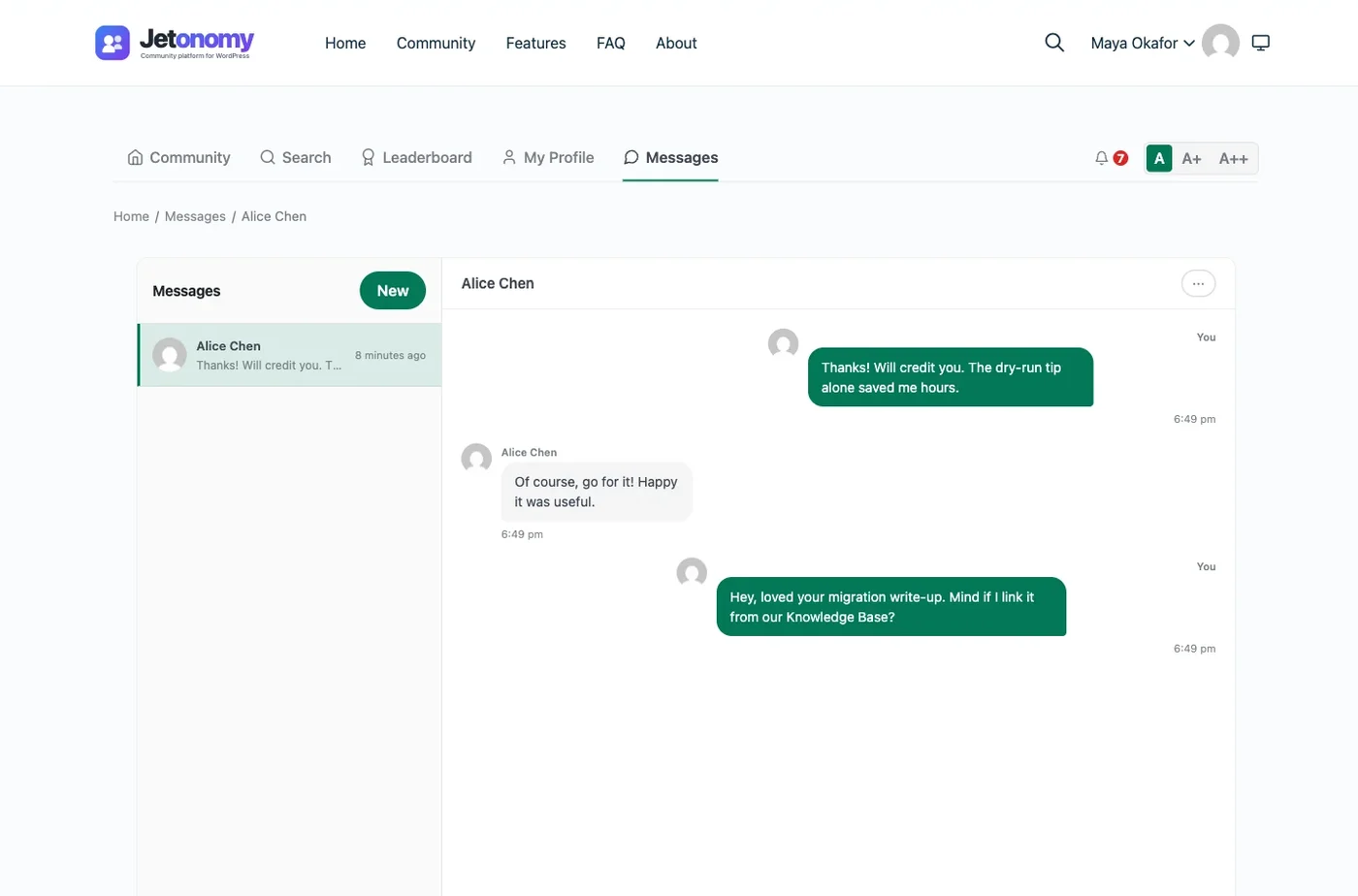The width and height of the screenshot is (1358, 896).
Task: Switch to A+ larger font size
Action: click(1191, 158)
